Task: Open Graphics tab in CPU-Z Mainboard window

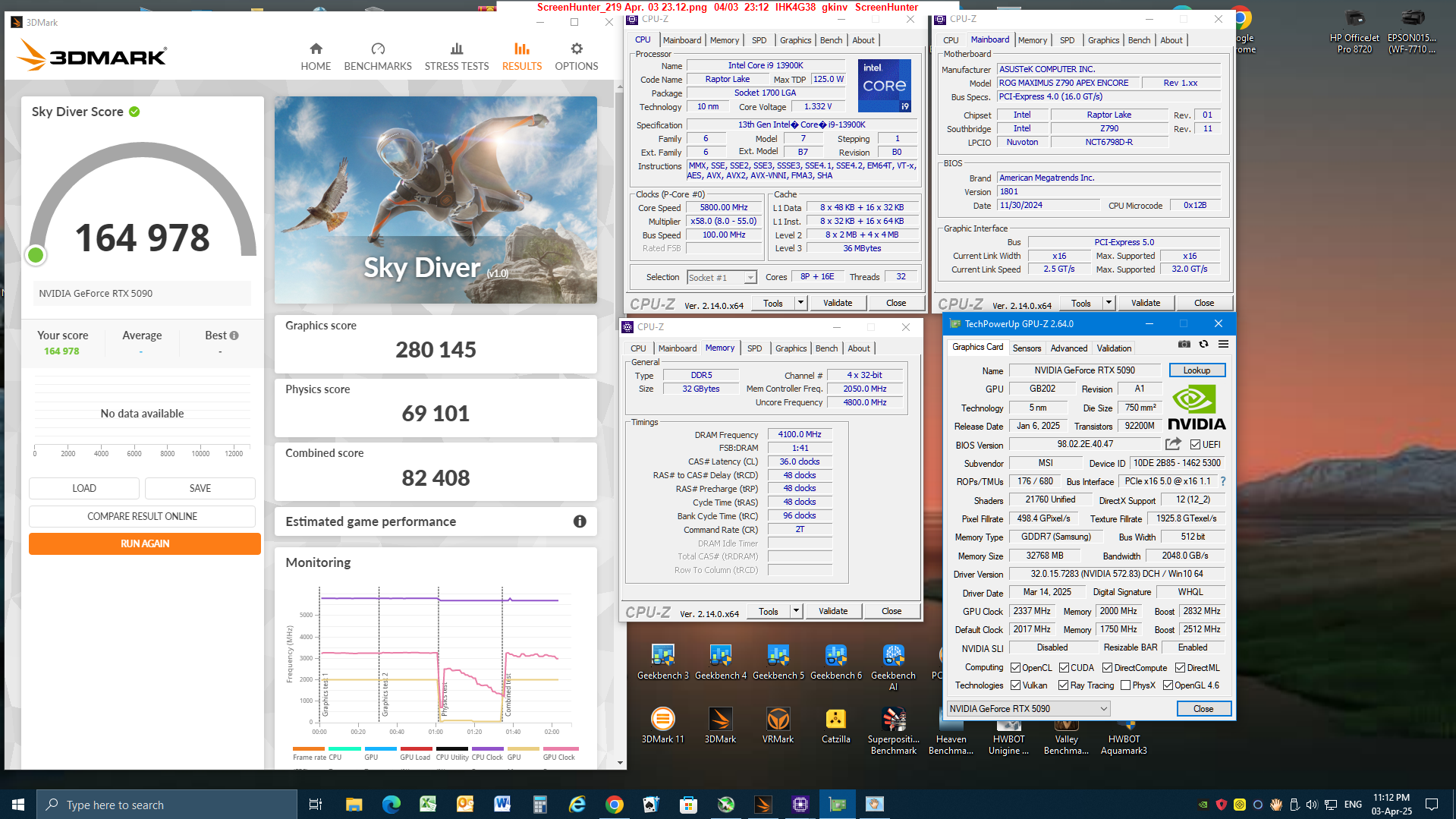Action: pos(1103,40)
